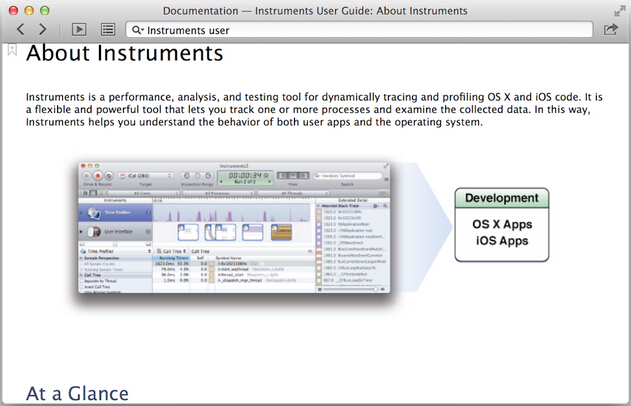Click the At a Glance section heading

77,393
